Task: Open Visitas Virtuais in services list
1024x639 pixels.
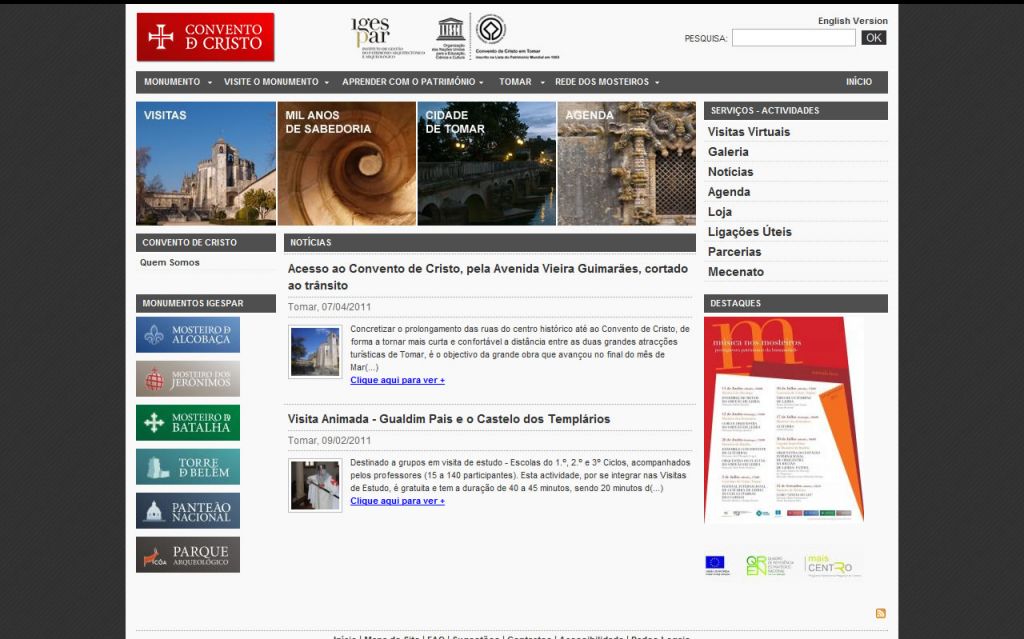Action: click(x=749, y=132)
